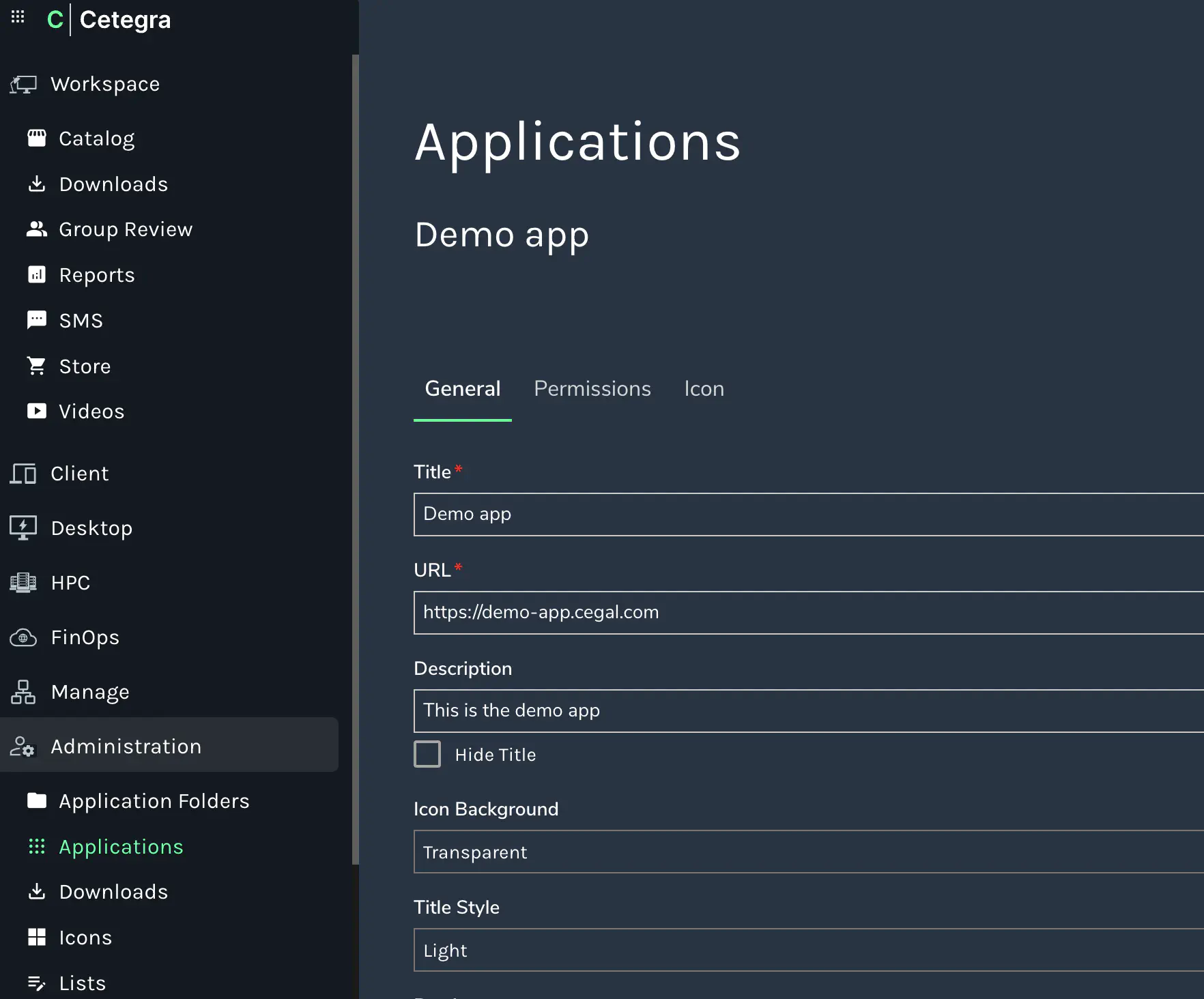The width and height of the screenshot is (1204, 999).
Task: Click the Group Review people icon
Action: tap(37, 229)
